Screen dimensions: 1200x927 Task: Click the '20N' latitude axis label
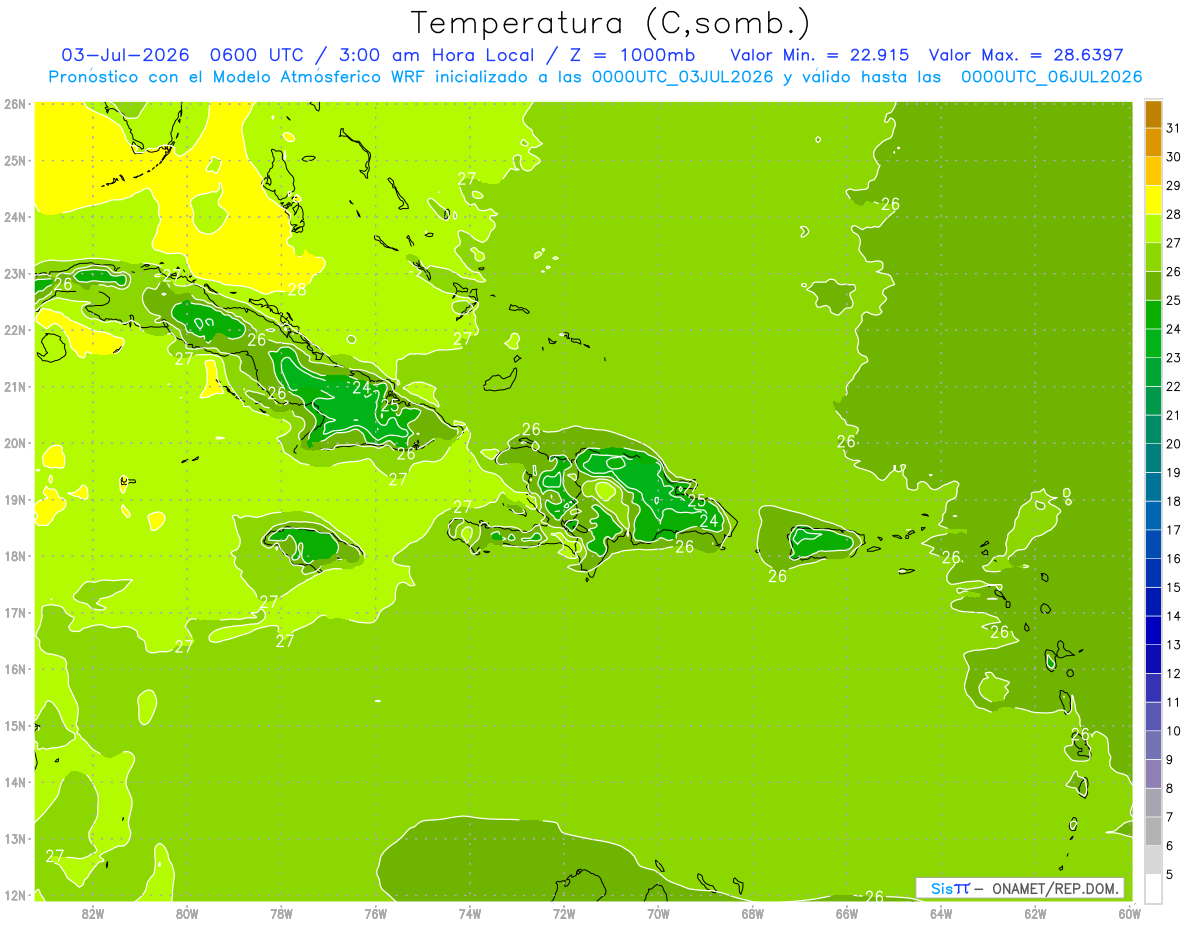14,443
